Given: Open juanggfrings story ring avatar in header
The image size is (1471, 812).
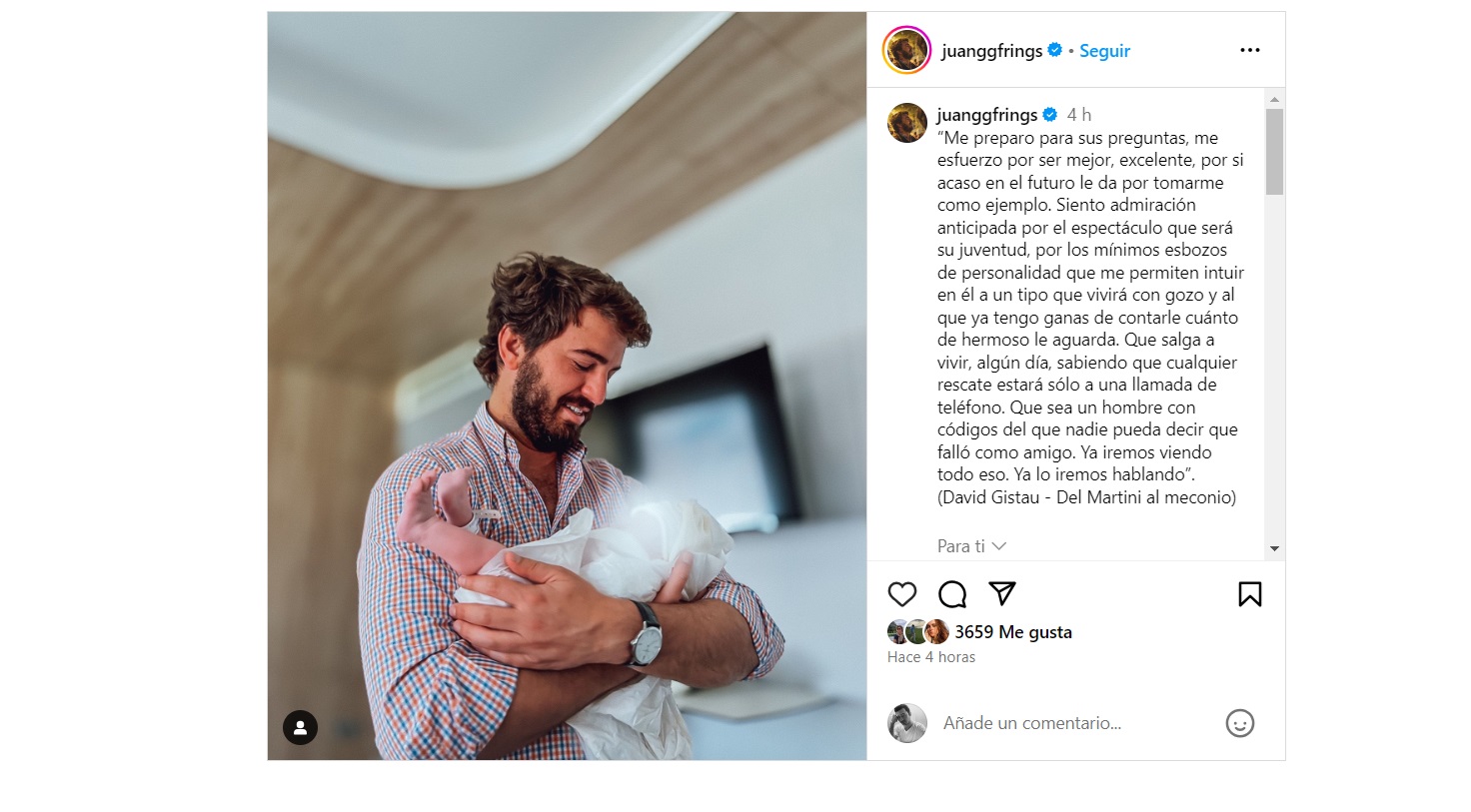Looking at the screenshot, I should pyautogui.click(x=906, y=50).
